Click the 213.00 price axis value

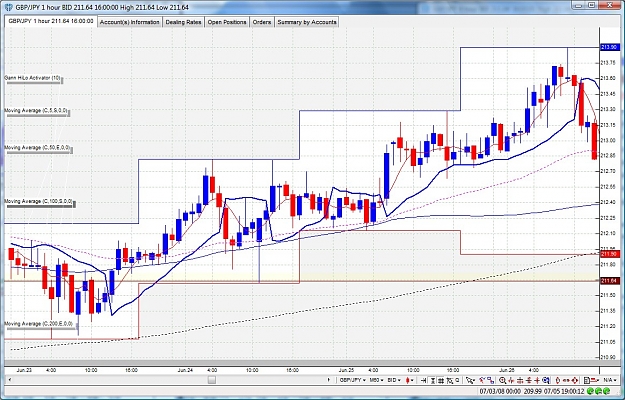[x=609, y=140]
